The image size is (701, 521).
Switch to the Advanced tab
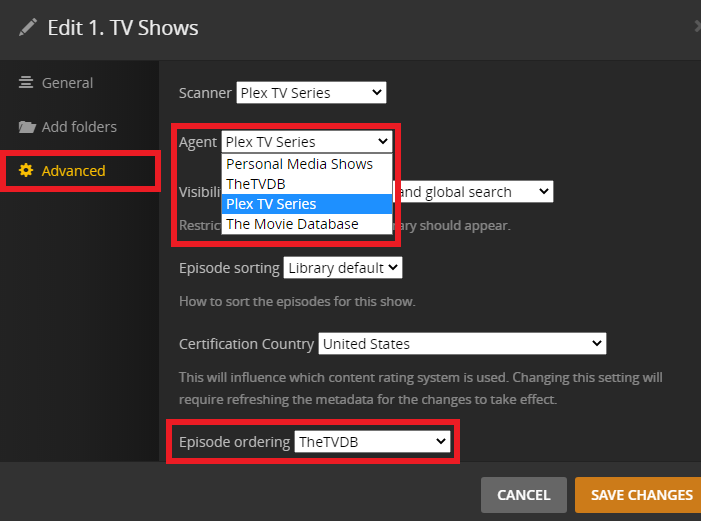click(x=79, y=171)
